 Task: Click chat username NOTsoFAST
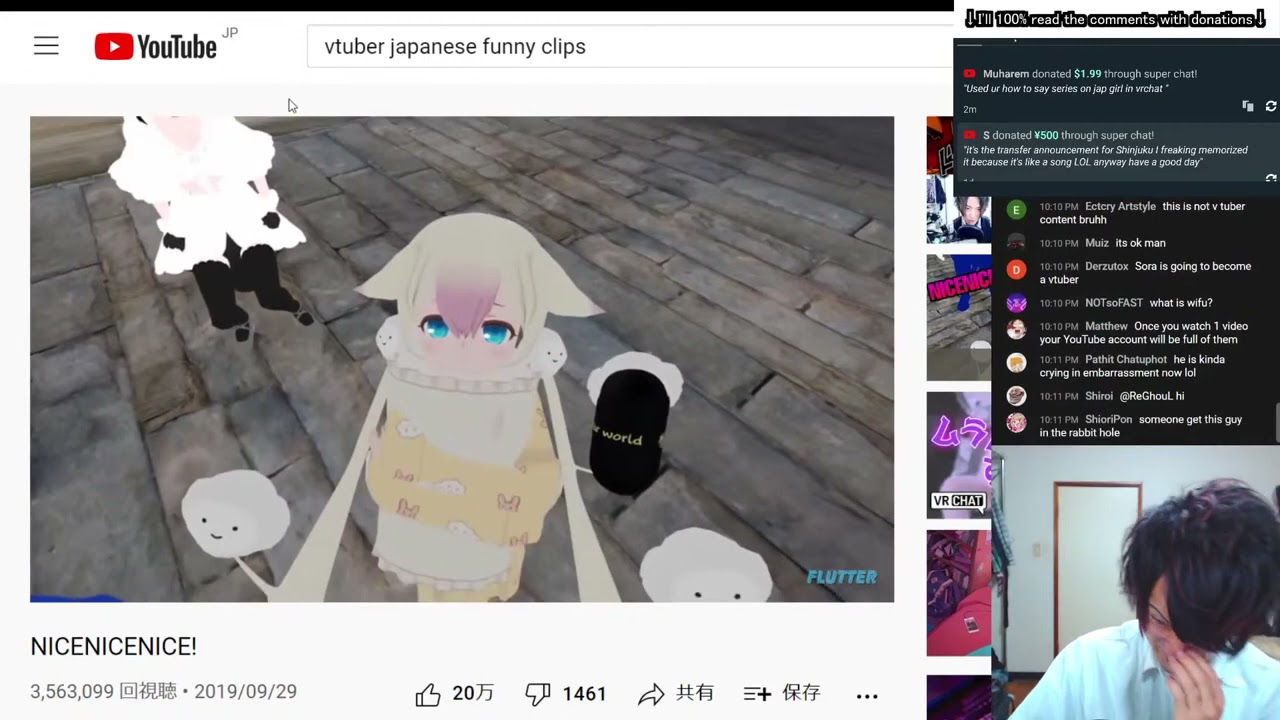click(x=1114, y=303)
